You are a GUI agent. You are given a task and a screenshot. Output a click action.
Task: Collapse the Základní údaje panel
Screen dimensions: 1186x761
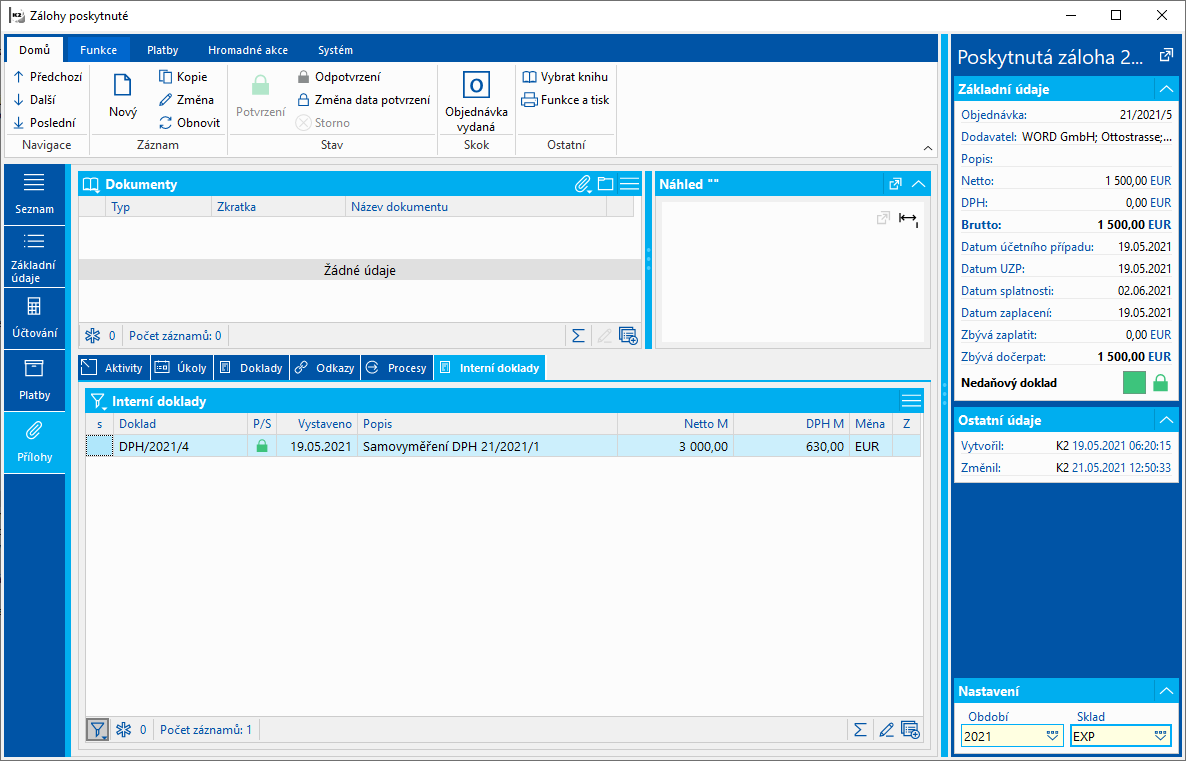click(x=1164, y=89)
